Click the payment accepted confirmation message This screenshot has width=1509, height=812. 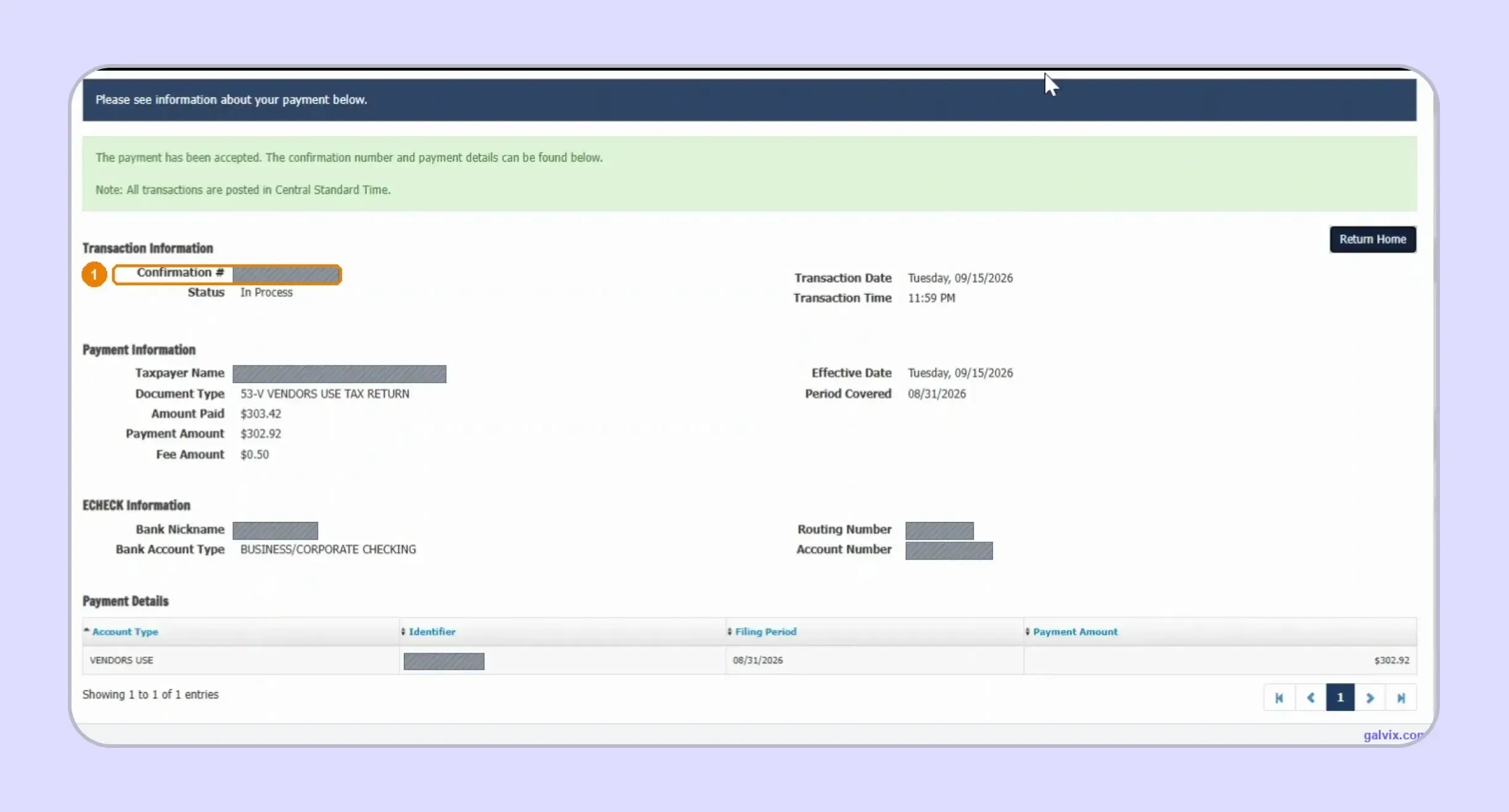(349, 157)
